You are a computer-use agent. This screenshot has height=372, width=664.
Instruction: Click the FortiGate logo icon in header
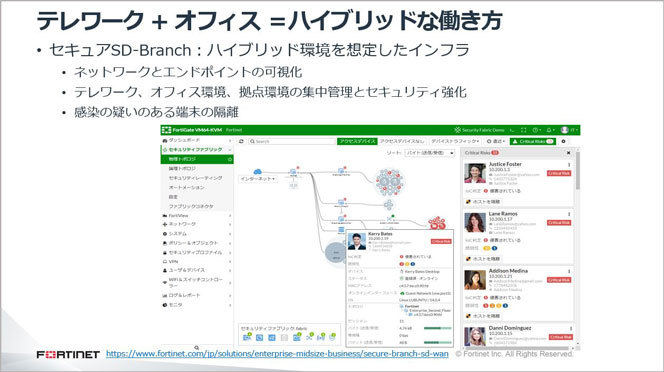pos(166,130)
